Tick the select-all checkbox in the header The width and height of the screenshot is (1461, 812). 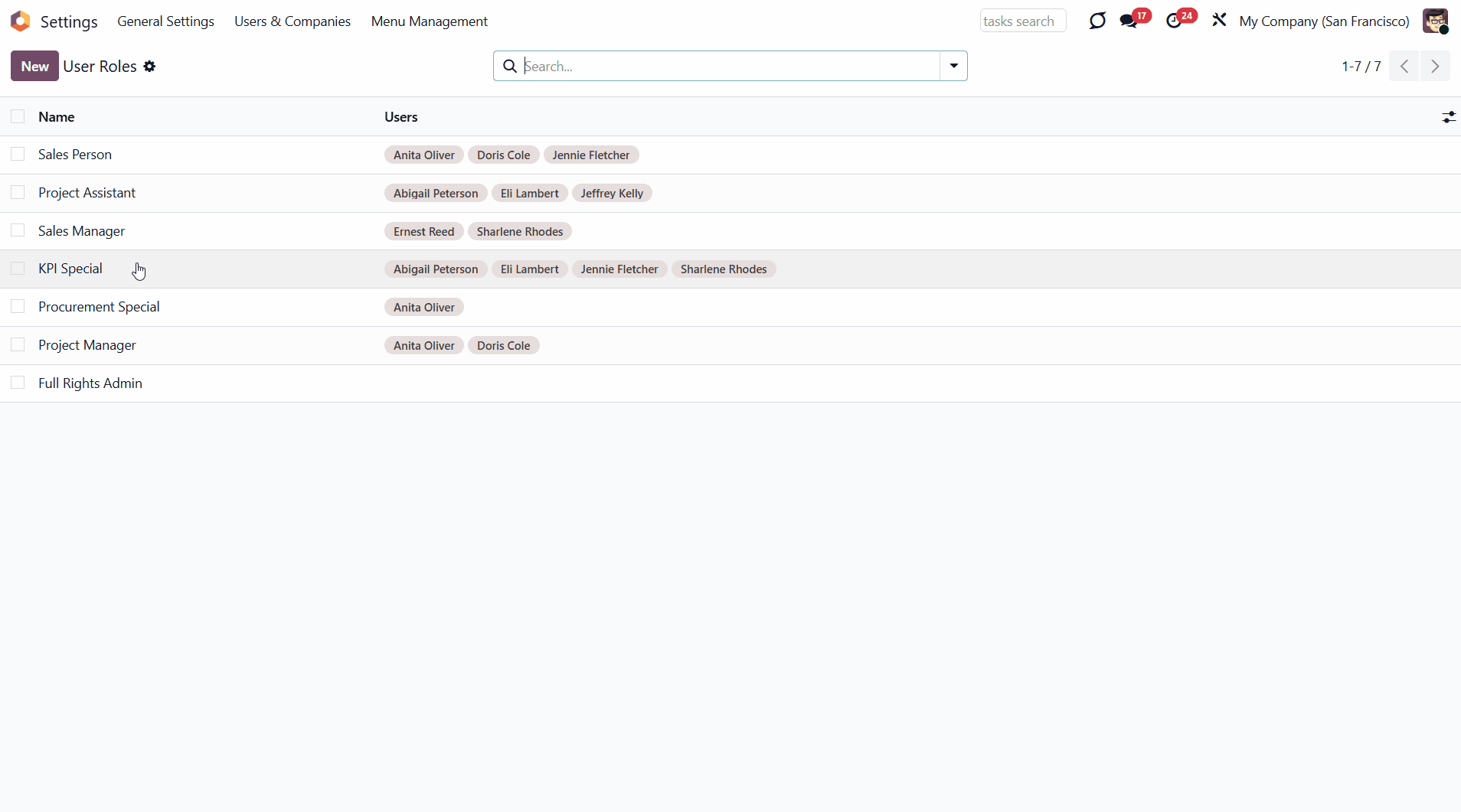[x=18, y=116]
